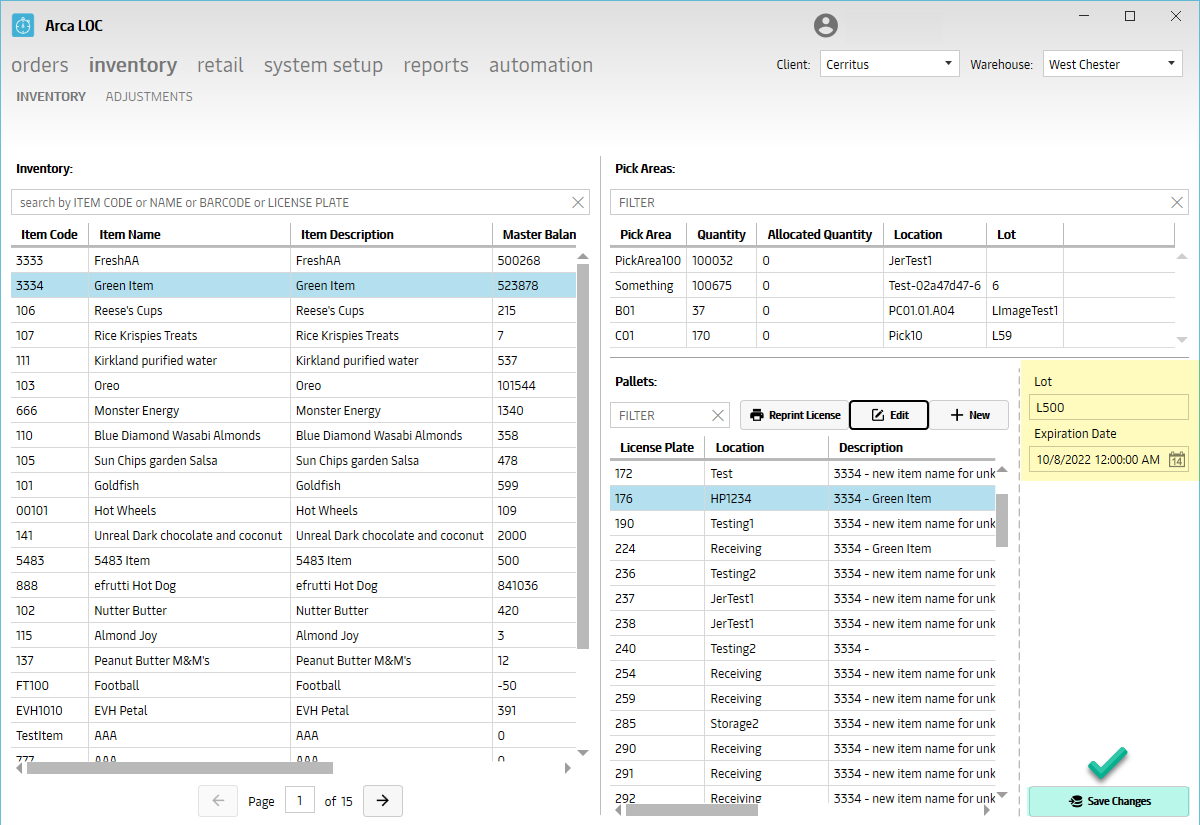Select pick area C01 row

892,336
